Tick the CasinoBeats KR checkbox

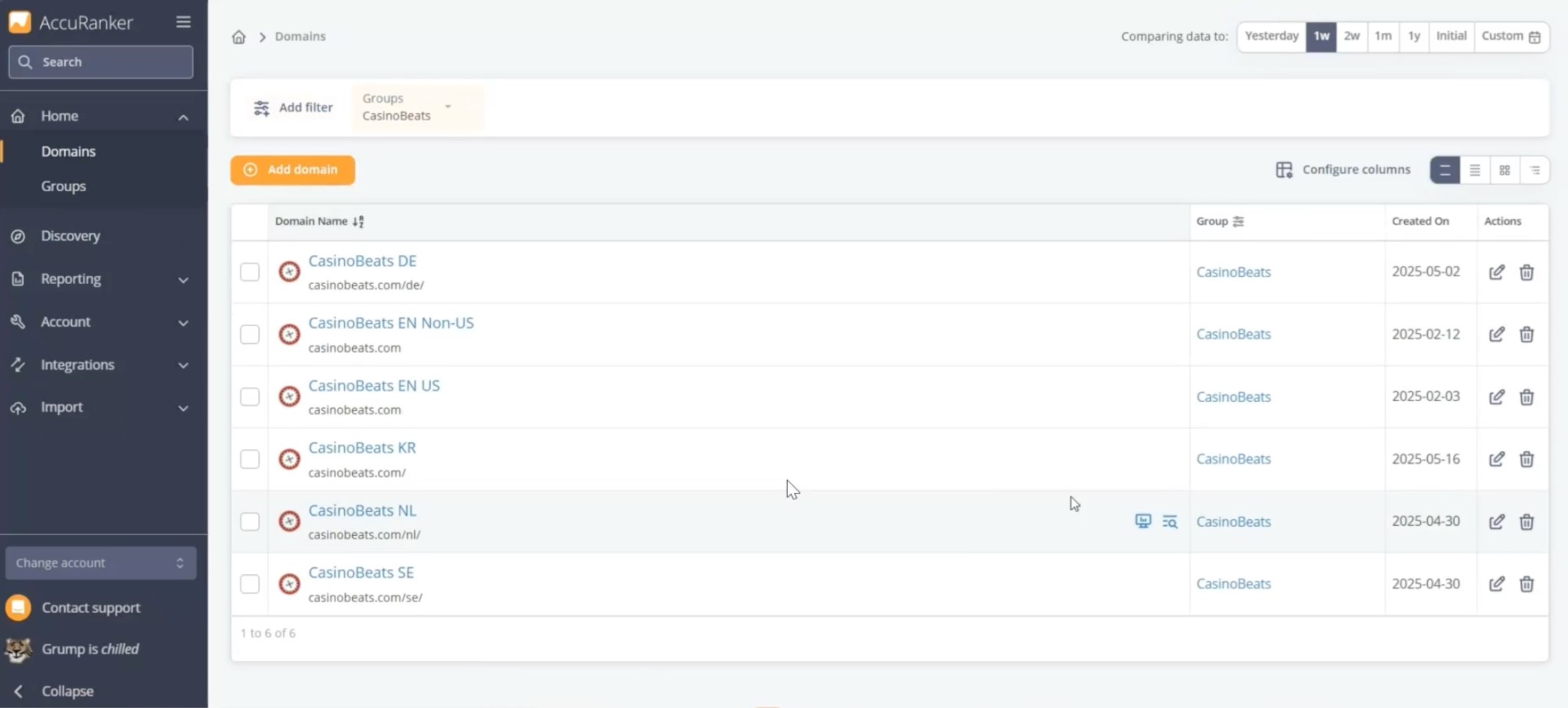250,459
